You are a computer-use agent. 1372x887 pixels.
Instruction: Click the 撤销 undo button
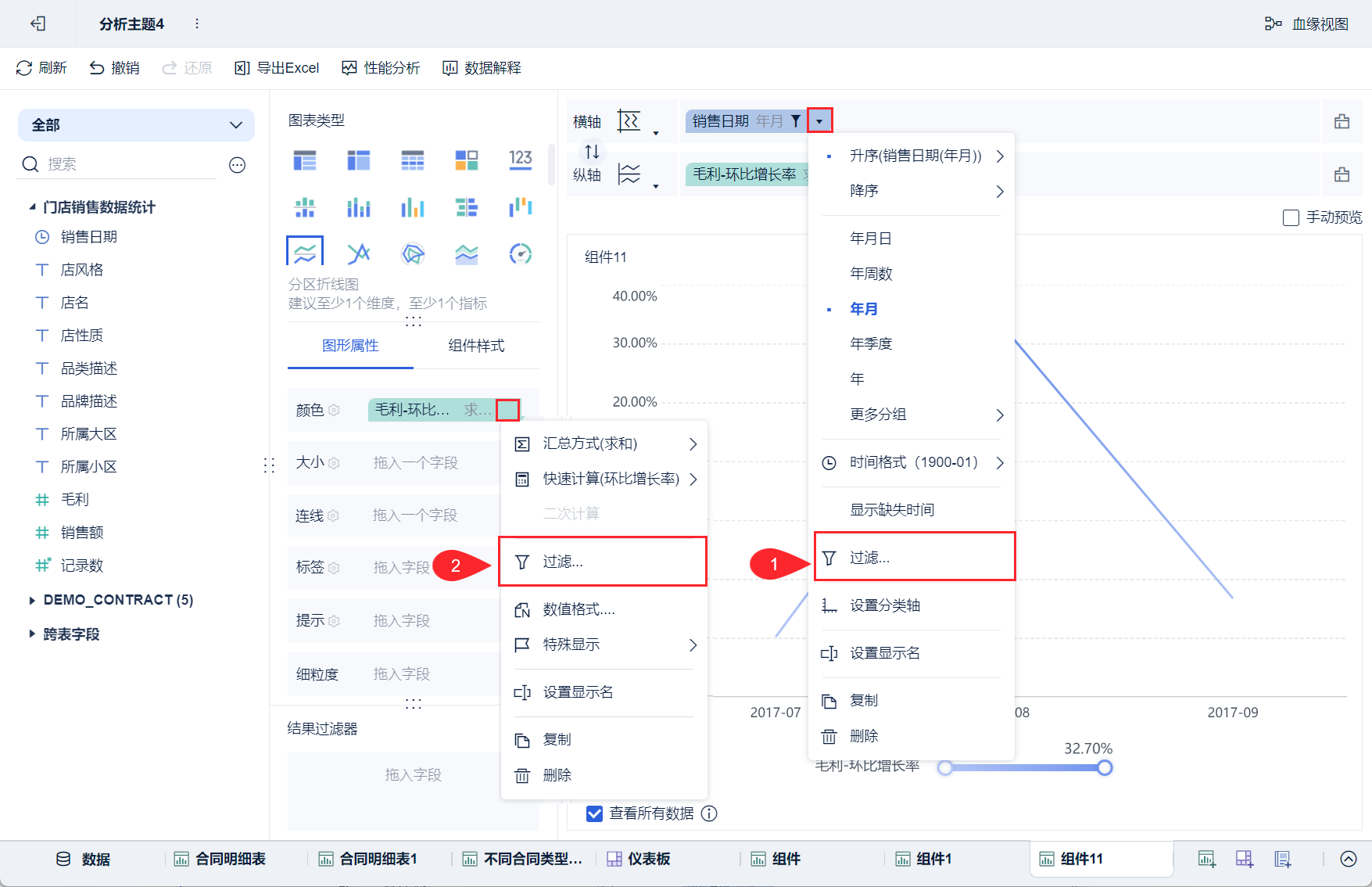point(114,68)
